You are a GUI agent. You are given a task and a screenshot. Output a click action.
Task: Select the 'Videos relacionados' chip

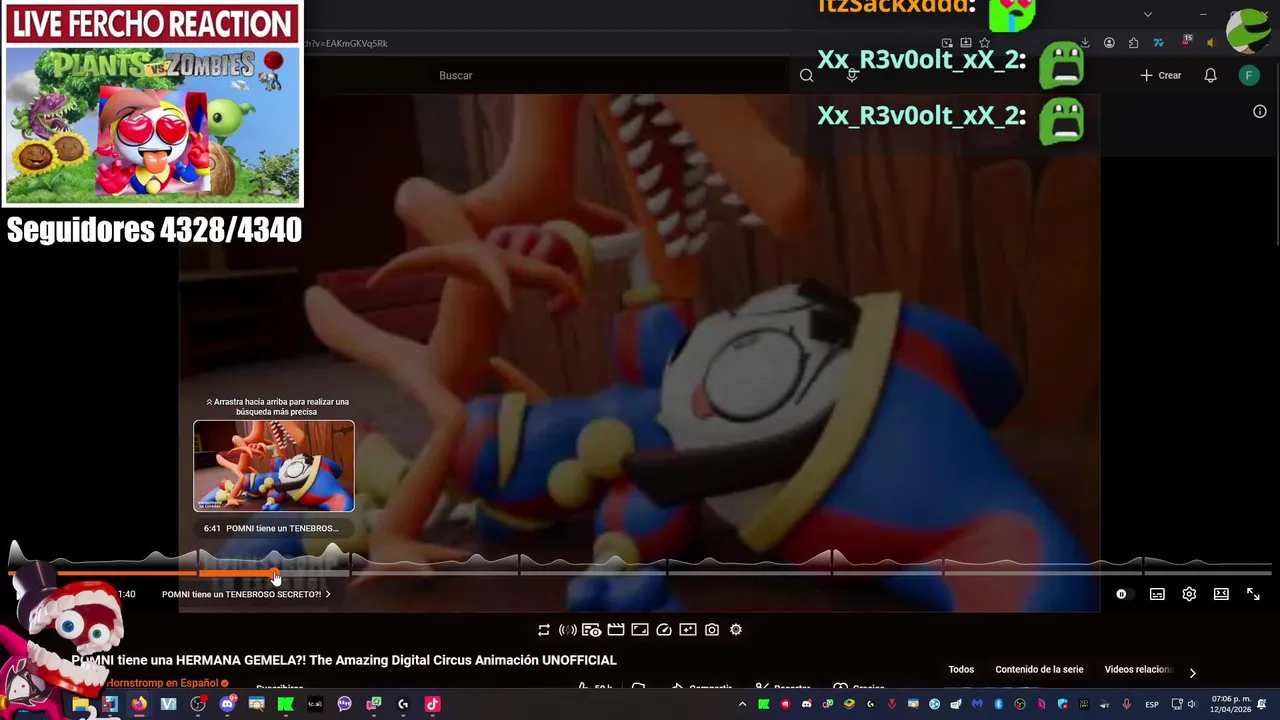point(1137,670)
